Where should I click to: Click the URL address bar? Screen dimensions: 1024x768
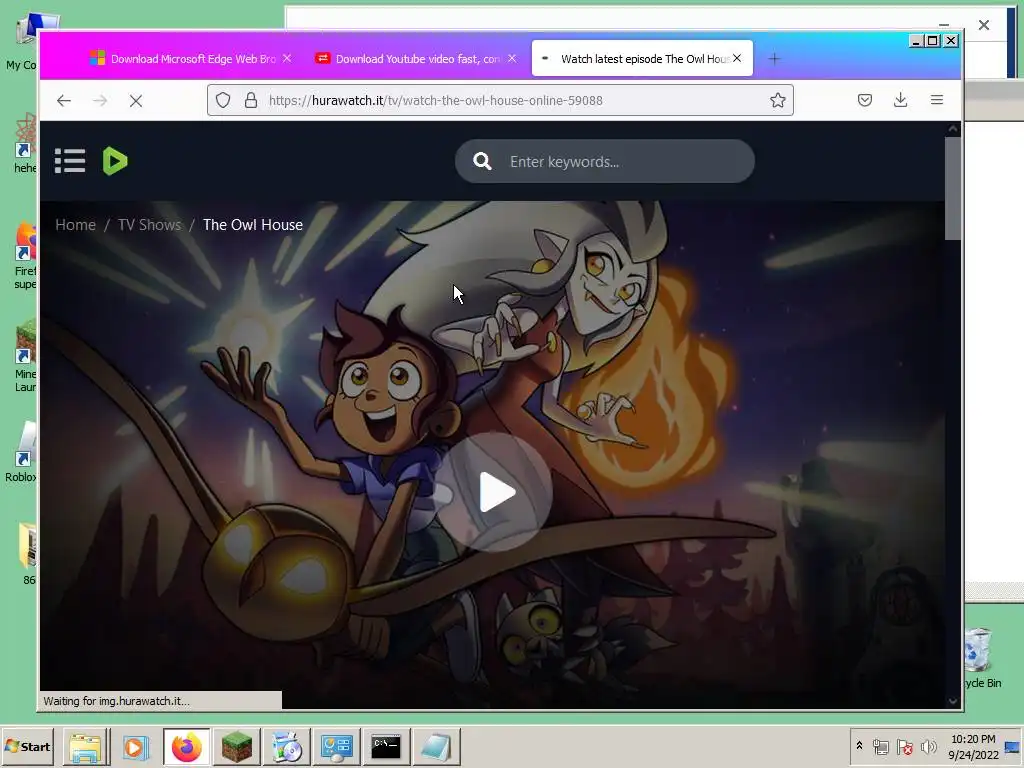(x=500, y=100)
